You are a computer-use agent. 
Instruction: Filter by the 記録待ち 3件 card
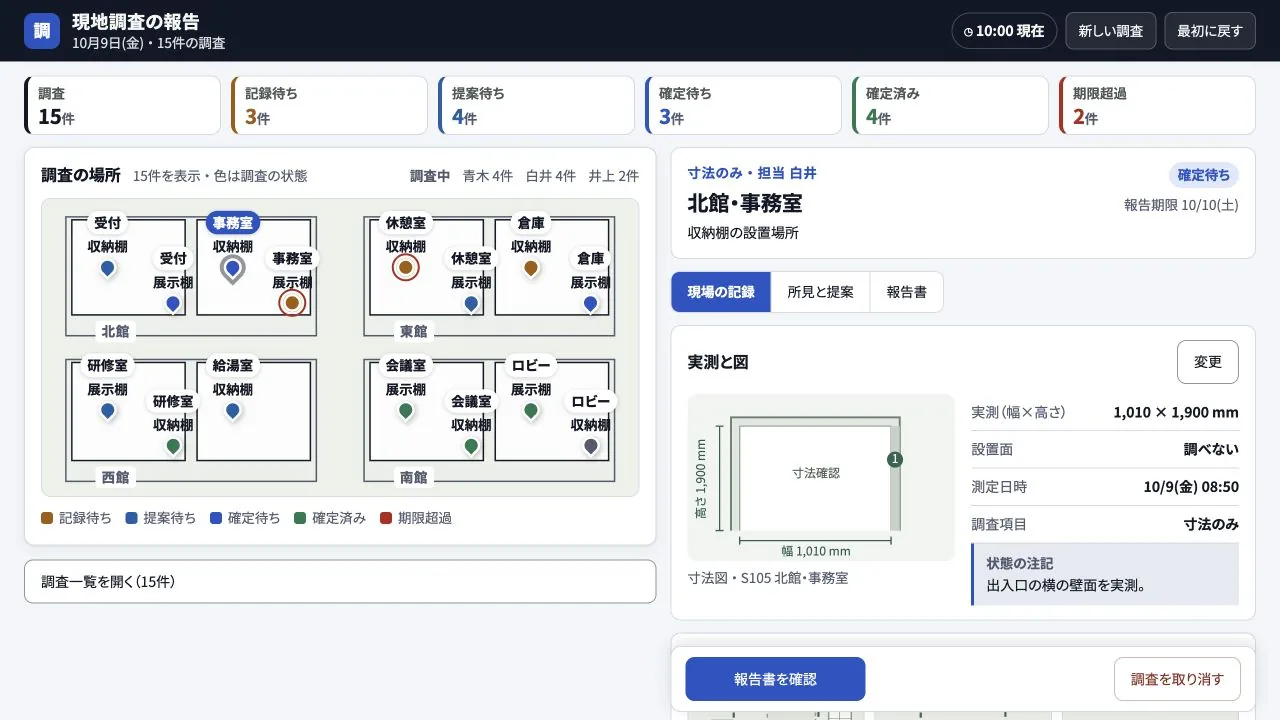[x=329, y=105]
